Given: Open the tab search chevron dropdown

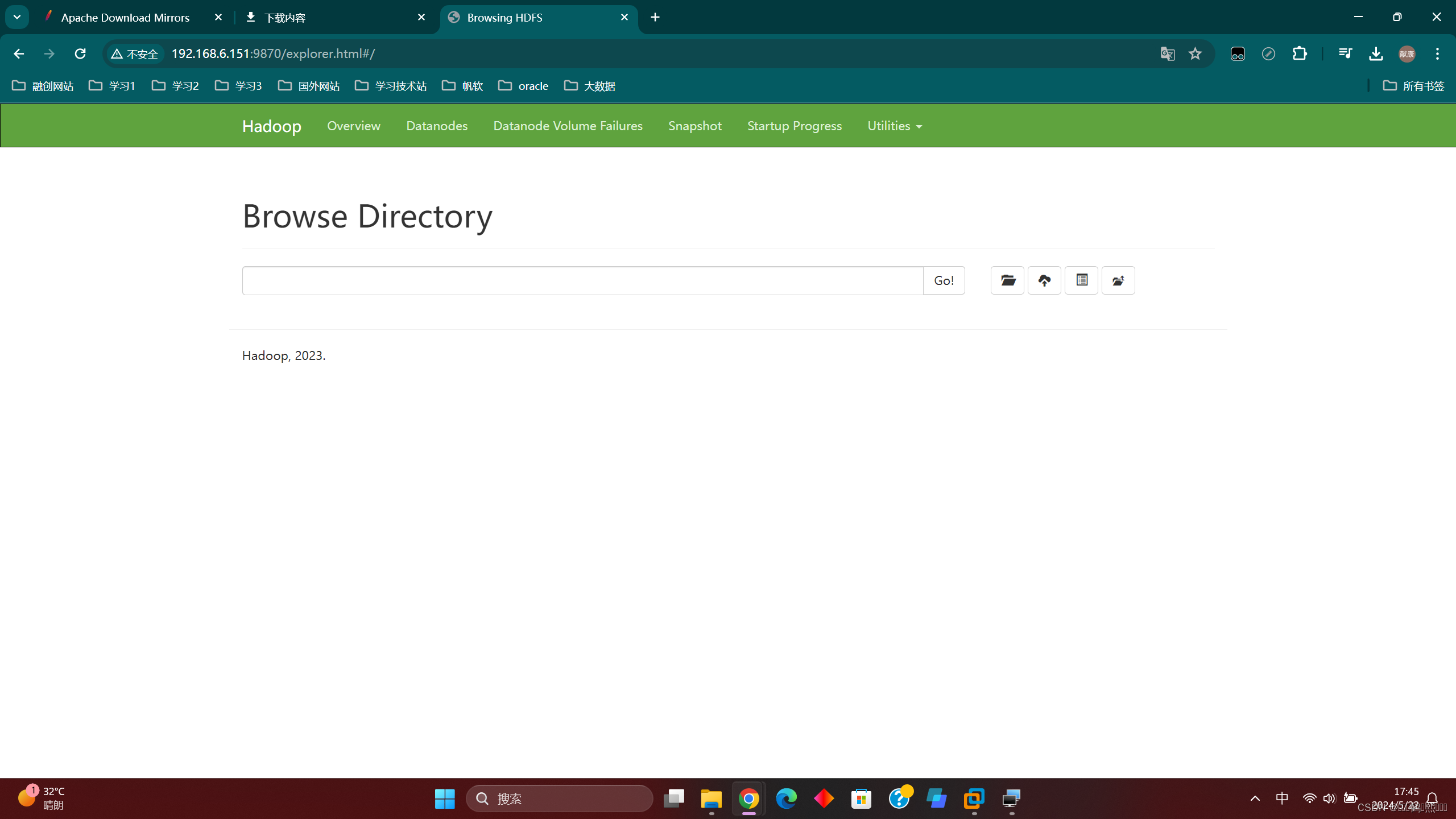Looking at the screenshot, I should [17, 17].
